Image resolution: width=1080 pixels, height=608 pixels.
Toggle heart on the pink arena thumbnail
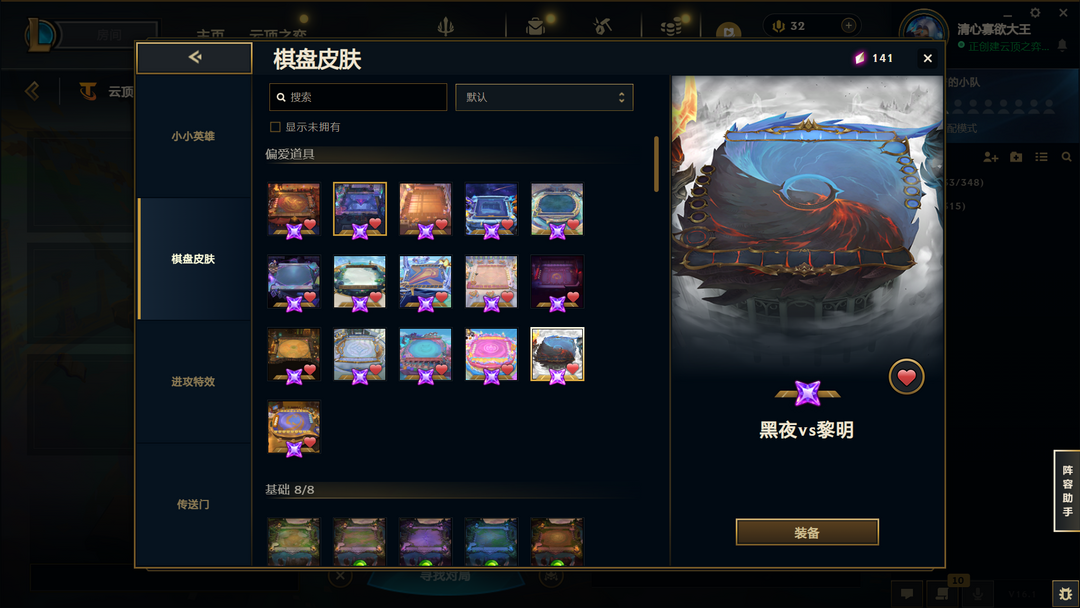(508, 370)
